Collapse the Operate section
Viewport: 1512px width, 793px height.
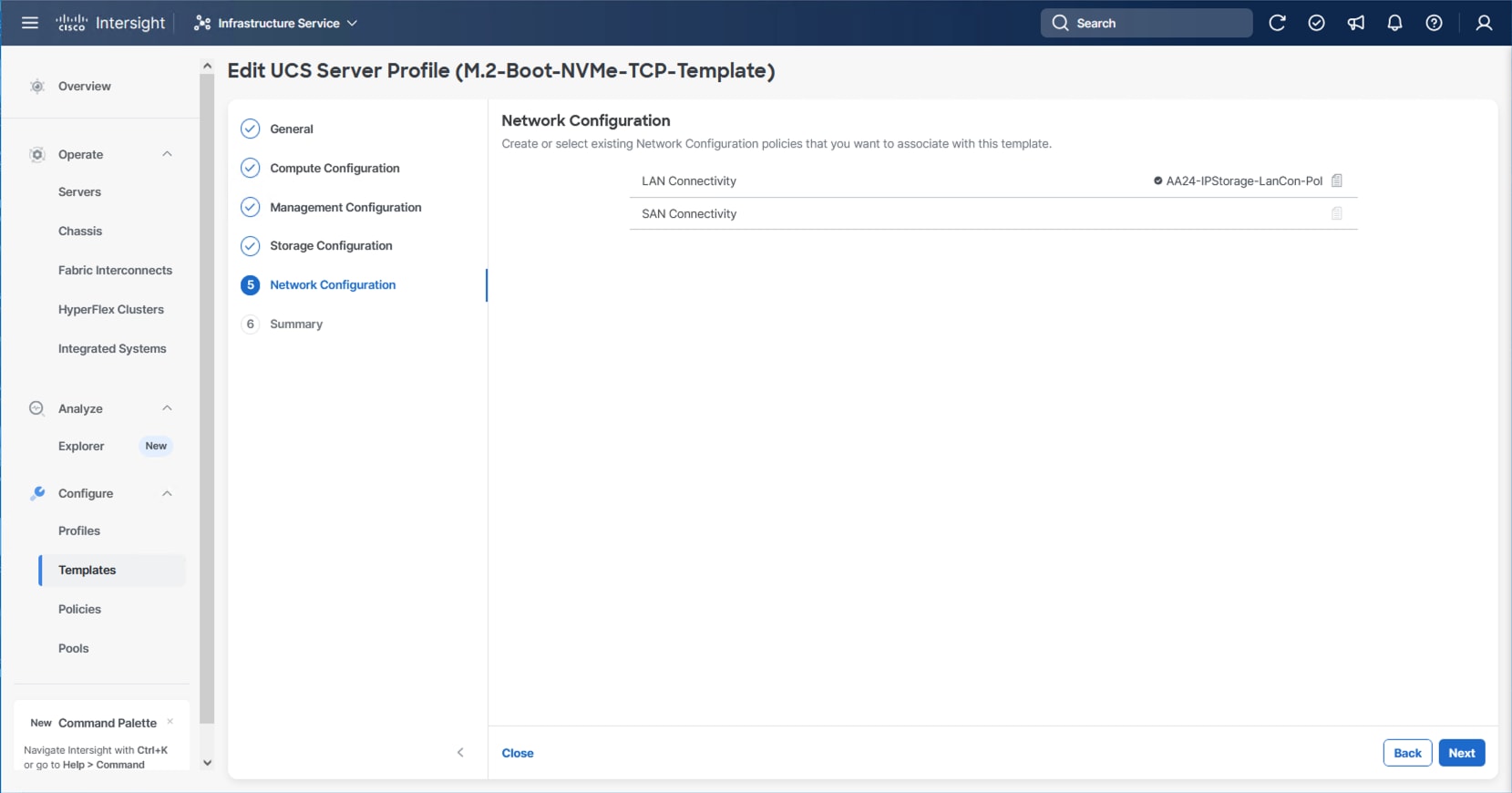click(x=167, y=154)
